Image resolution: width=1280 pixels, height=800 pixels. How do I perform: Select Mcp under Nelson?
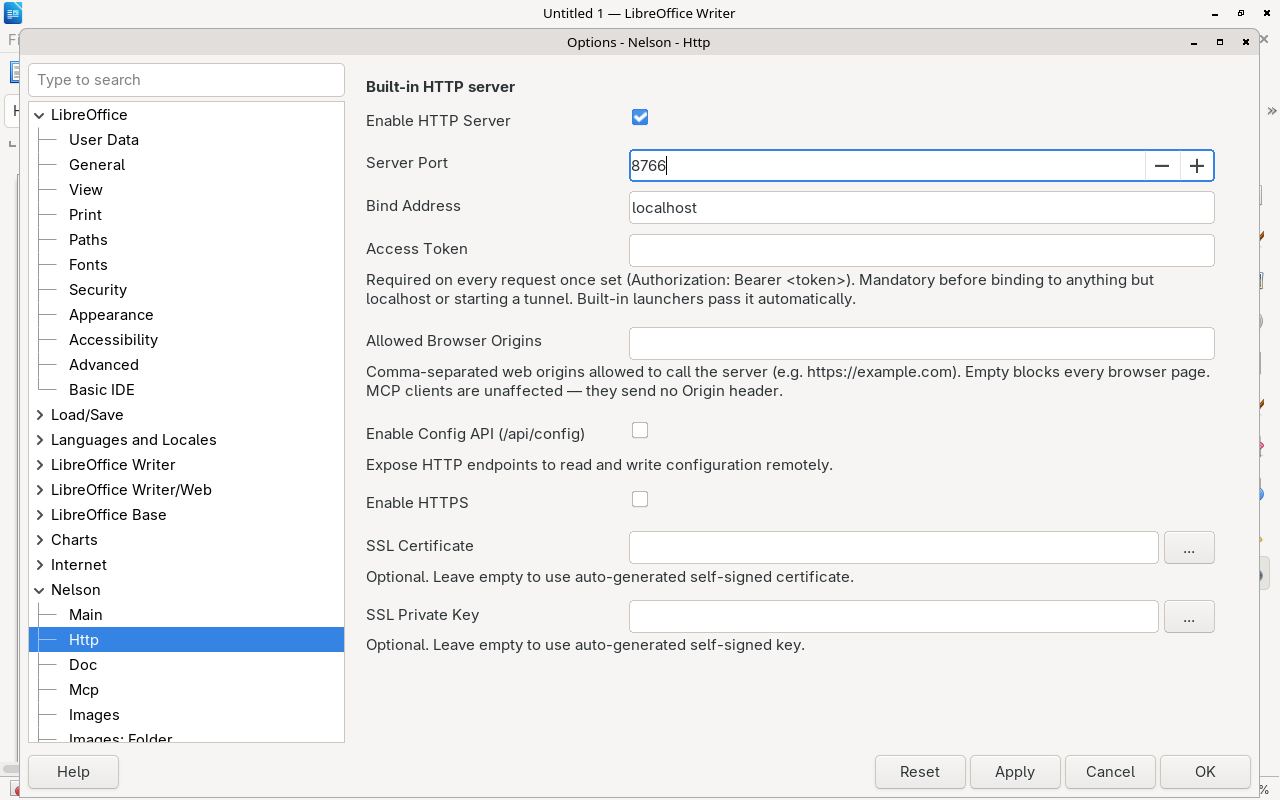click(84, 690)
